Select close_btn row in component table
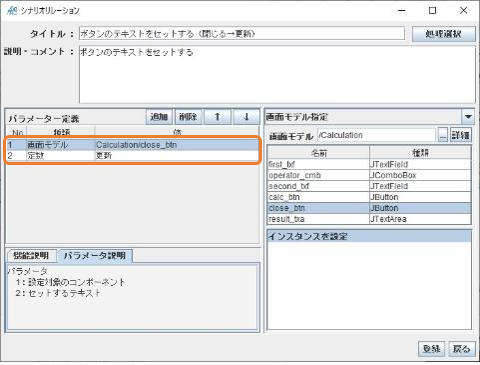Image resolution: width=480 pixels, height=365 pixels. (x=369, y=208)
